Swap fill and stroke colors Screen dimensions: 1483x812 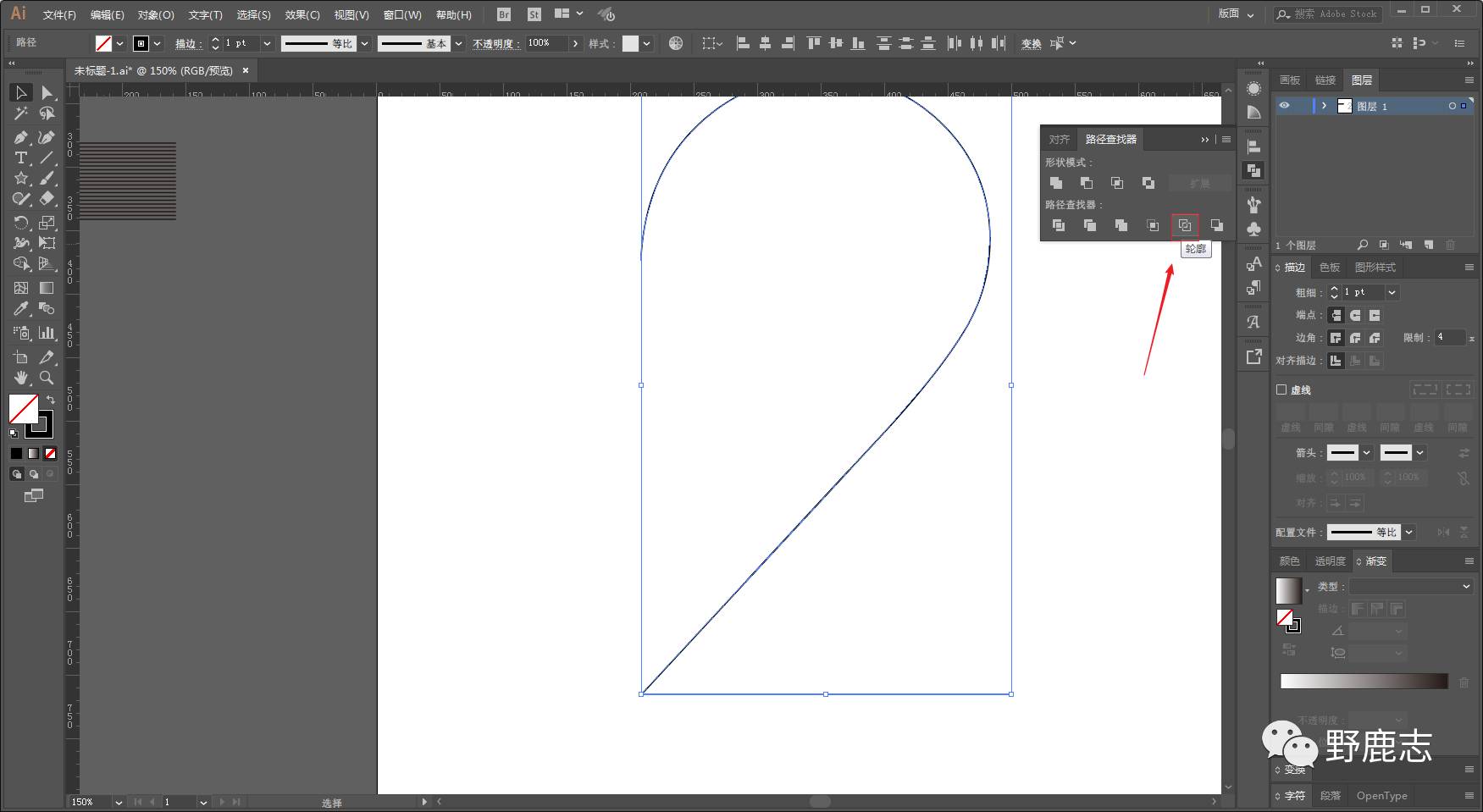point(50,400)
